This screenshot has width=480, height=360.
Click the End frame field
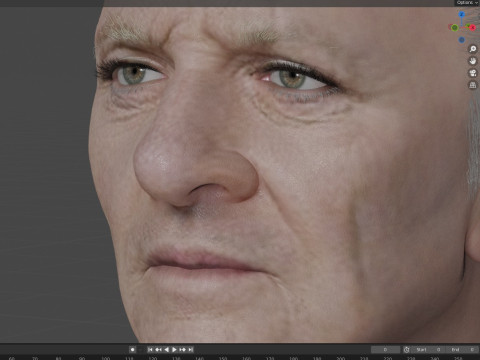[462, 349]
